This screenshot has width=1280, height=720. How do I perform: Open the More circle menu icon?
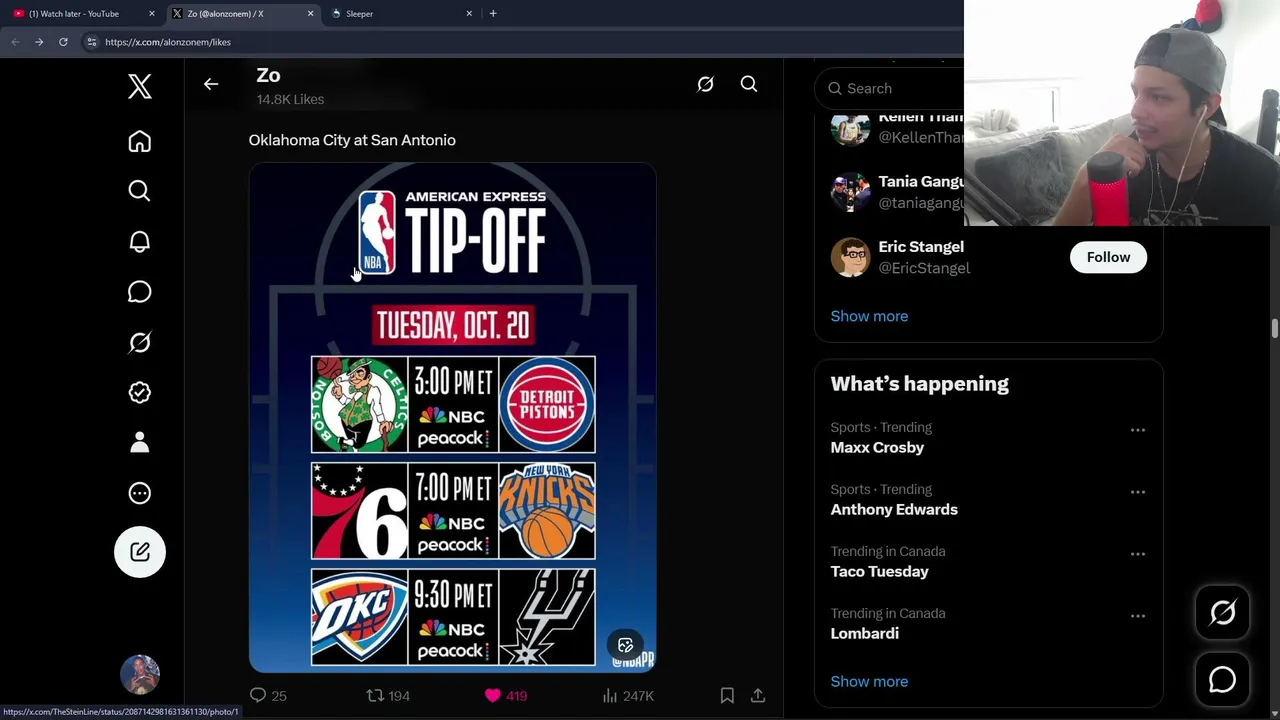[x=140, y=493]
